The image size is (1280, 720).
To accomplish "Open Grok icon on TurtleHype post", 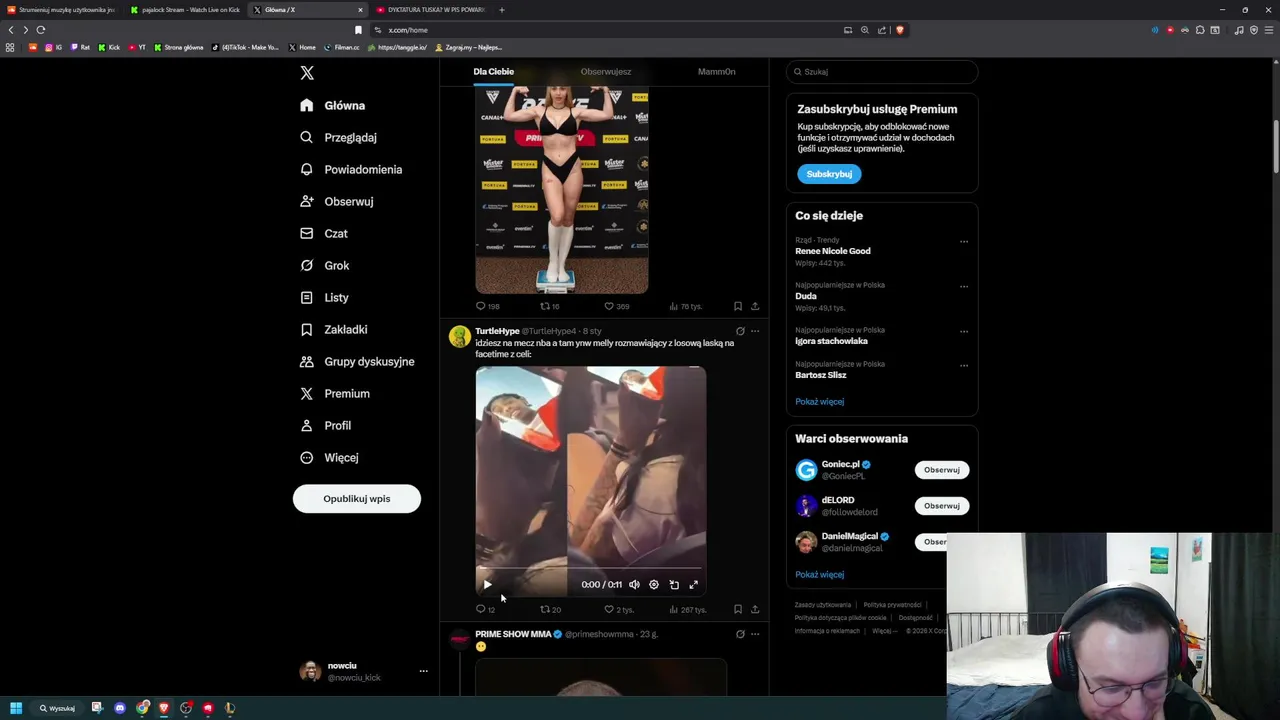I will (740, 331).
